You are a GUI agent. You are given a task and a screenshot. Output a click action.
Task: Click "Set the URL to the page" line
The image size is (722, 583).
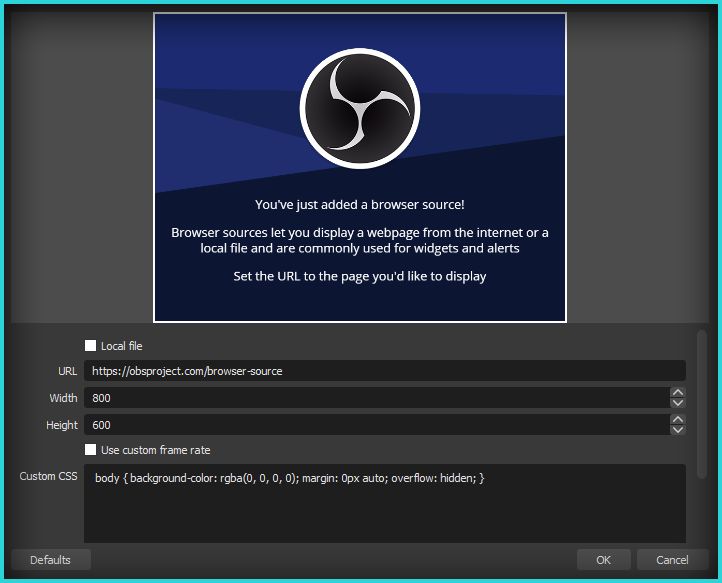[x=360, y=276]
